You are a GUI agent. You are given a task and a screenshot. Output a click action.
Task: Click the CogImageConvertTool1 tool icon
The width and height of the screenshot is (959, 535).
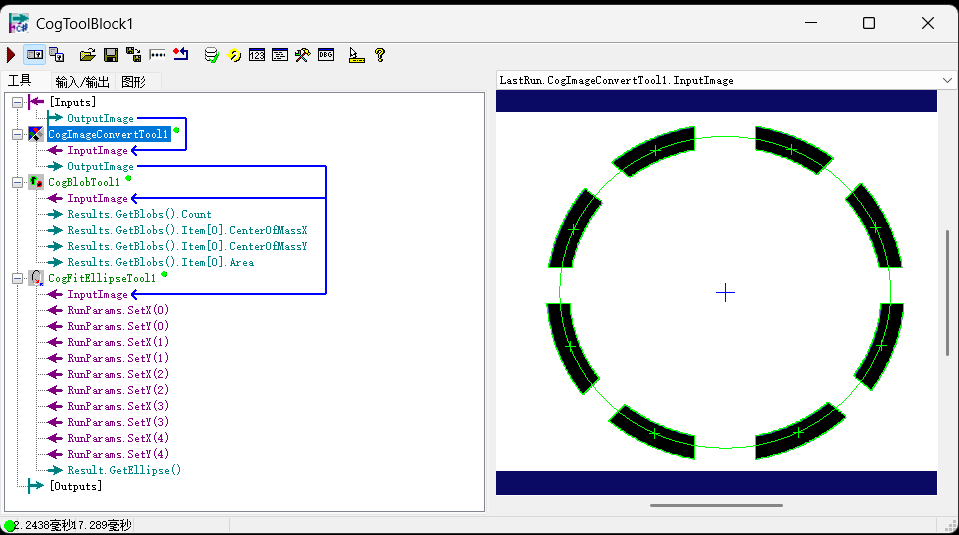coord(36,134)
